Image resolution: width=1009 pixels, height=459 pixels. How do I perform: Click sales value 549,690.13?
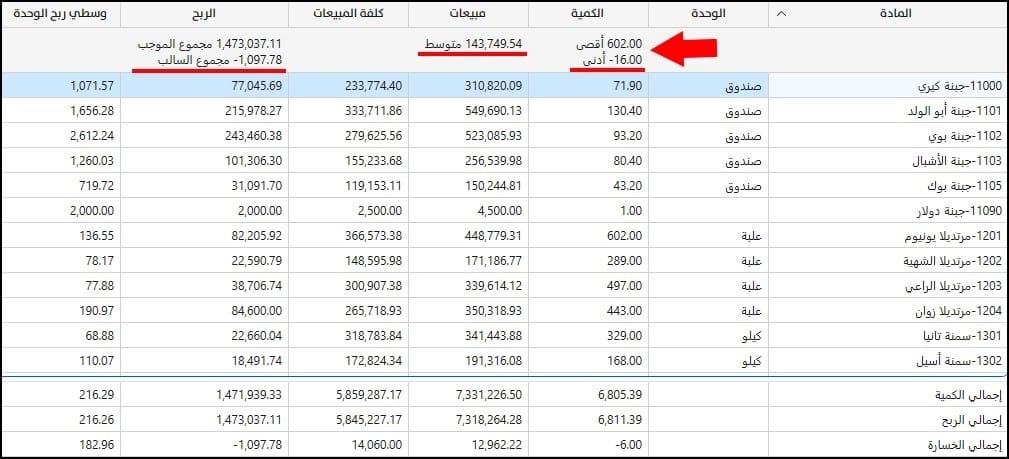coord(492,111)
